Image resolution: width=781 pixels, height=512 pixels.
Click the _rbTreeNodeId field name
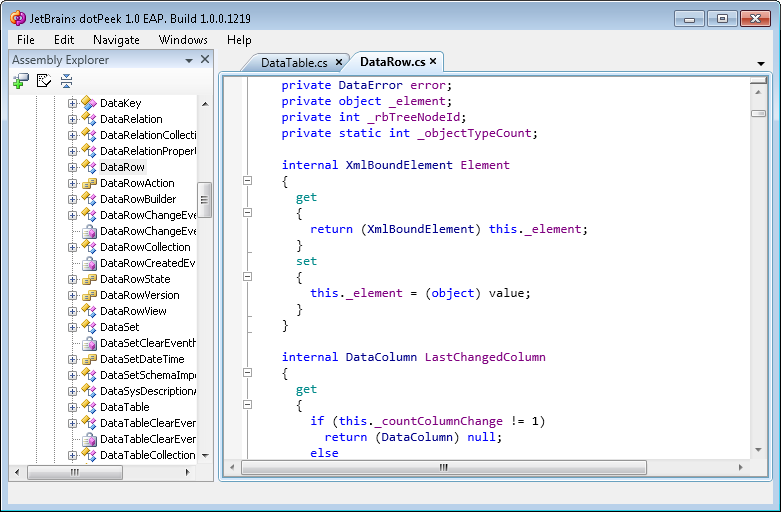(413, 117)
